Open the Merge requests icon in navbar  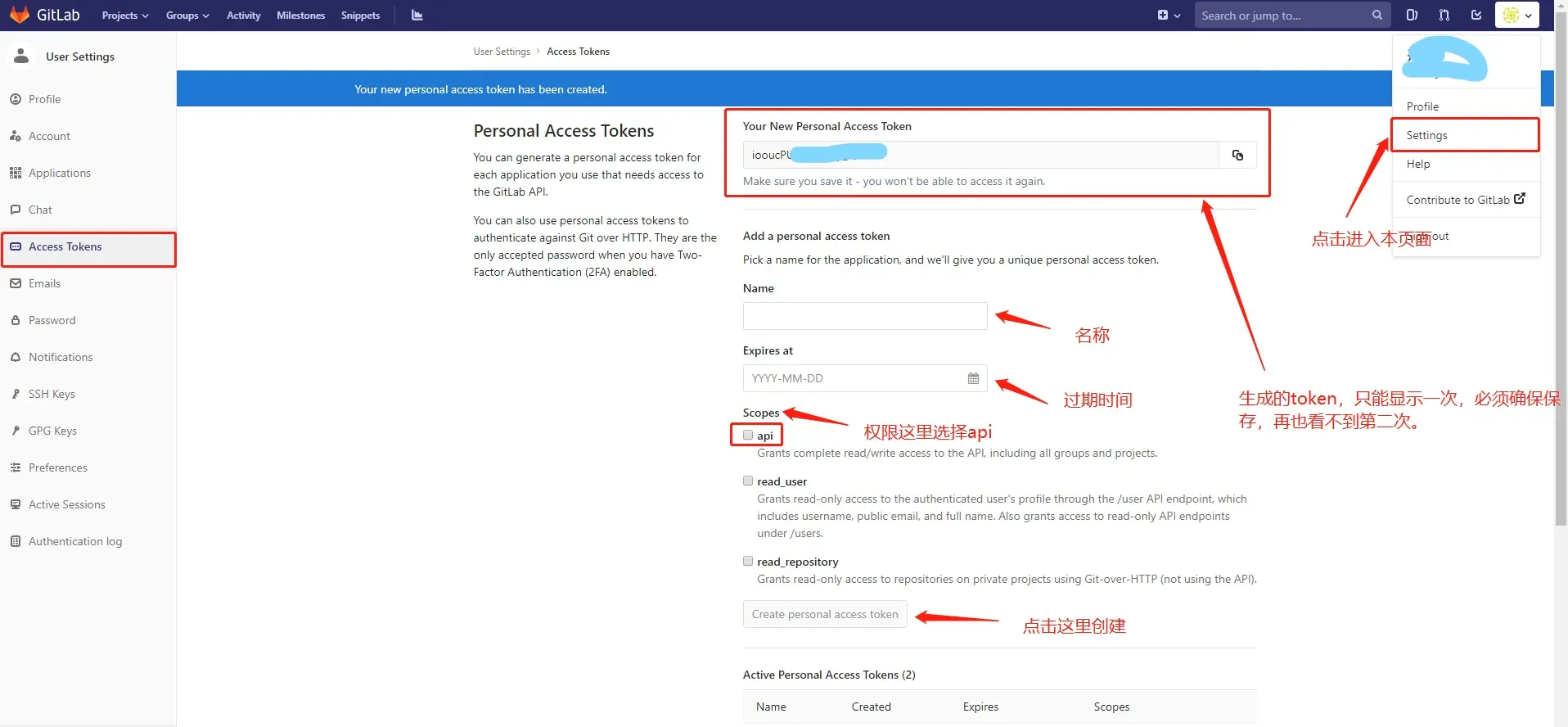point(1444,15)
